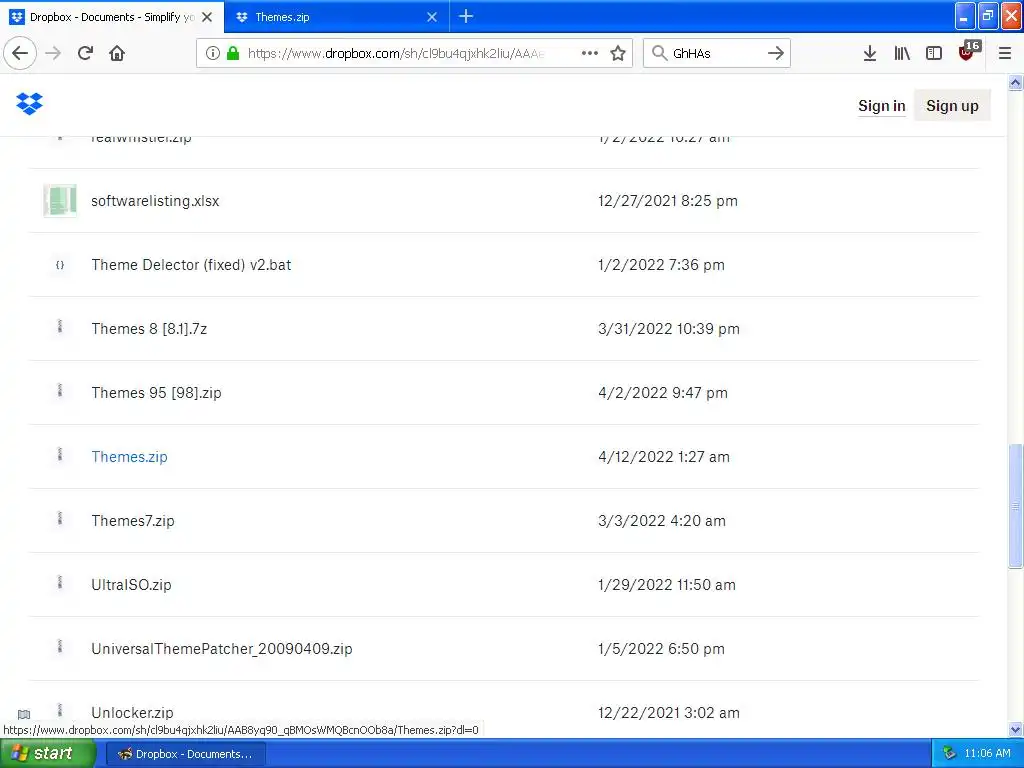Click the page scrollbar down arrow
The height and width of the screenshot is (768, 1024).
(1015, 729)
